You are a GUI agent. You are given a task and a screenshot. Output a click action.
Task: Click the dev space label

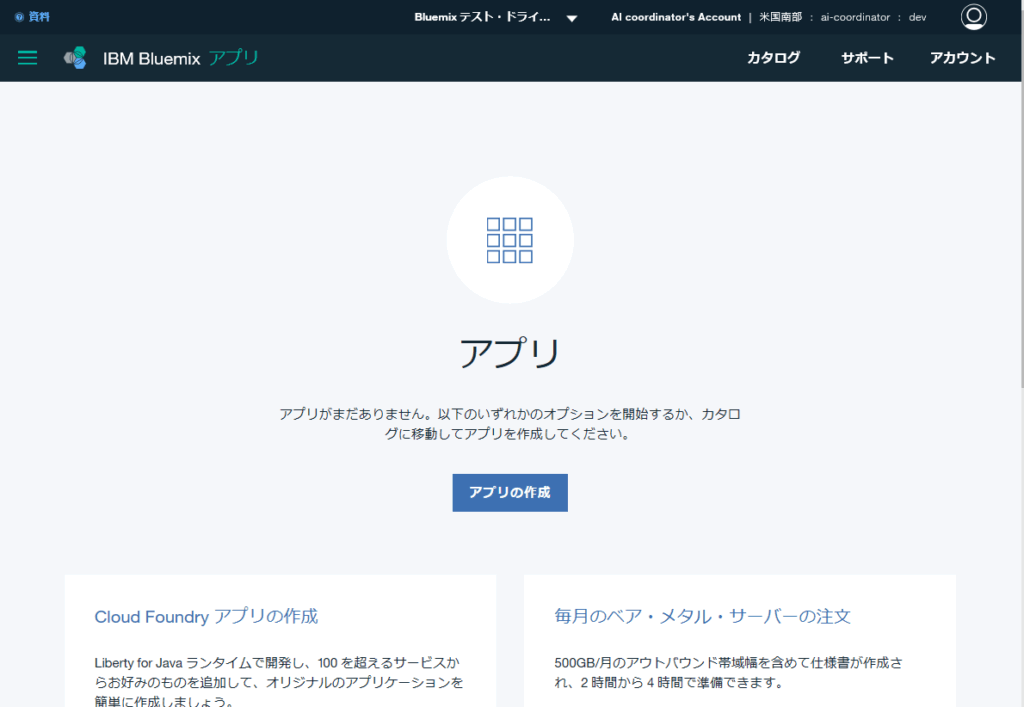point(918,18)
